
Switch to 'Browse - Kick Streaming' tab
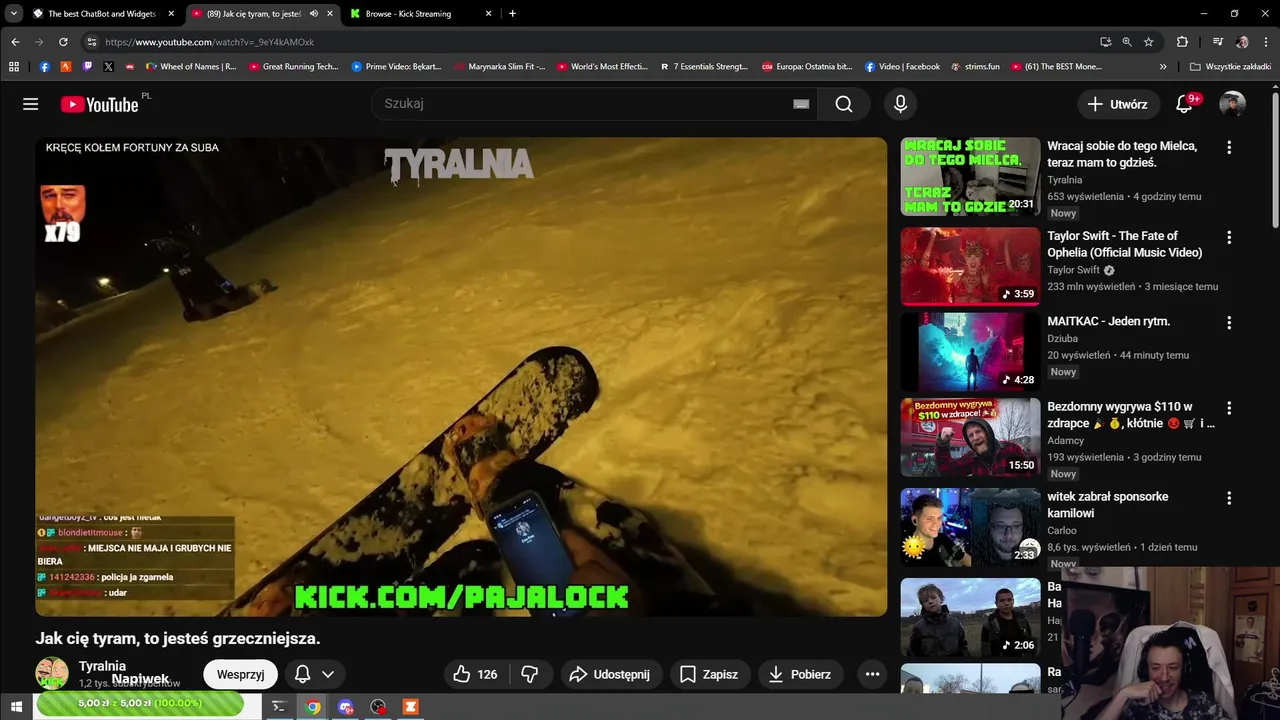coord(408,14)
